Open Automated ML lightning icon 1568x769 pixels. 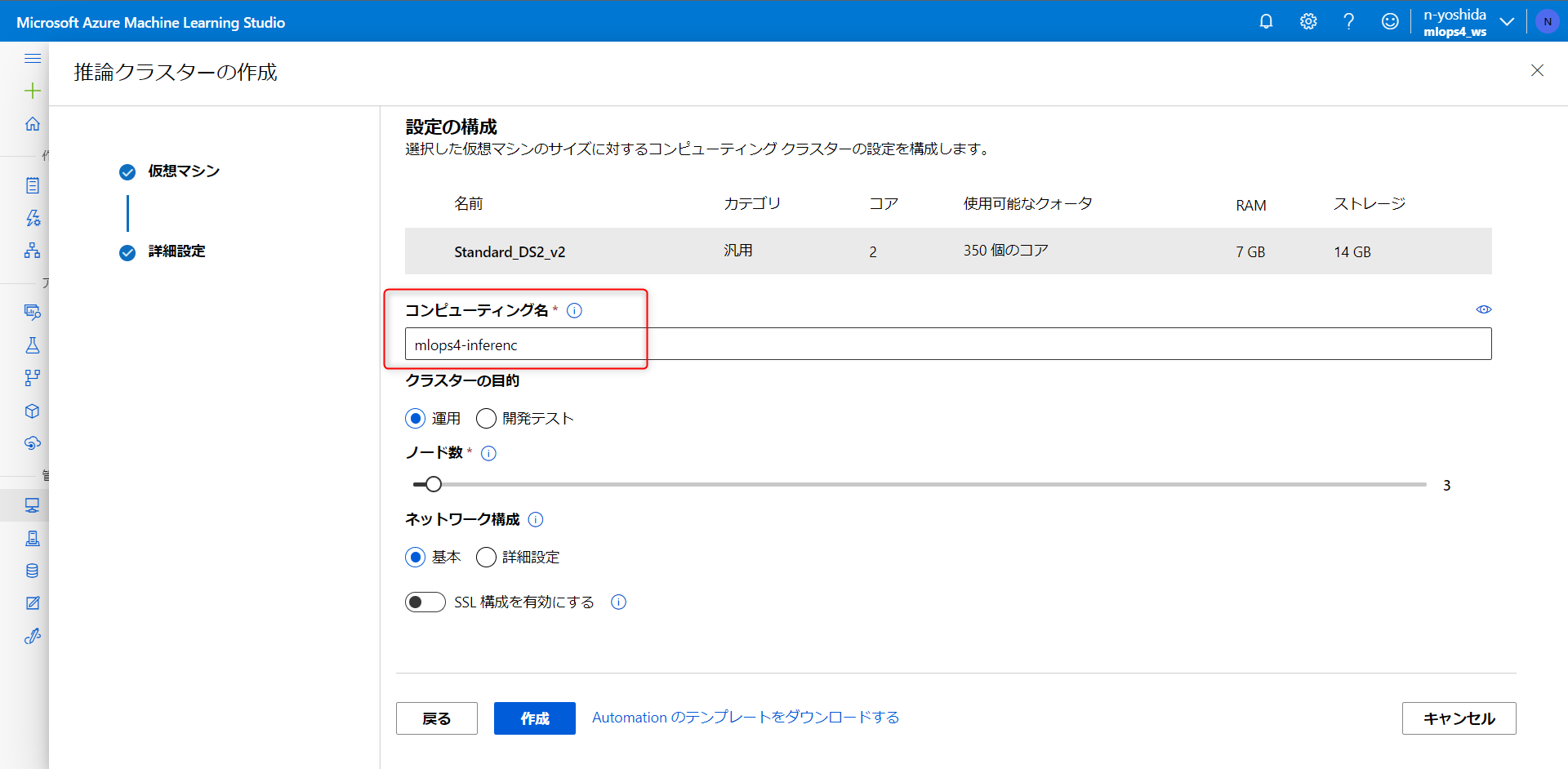click(x=33, y=218)
